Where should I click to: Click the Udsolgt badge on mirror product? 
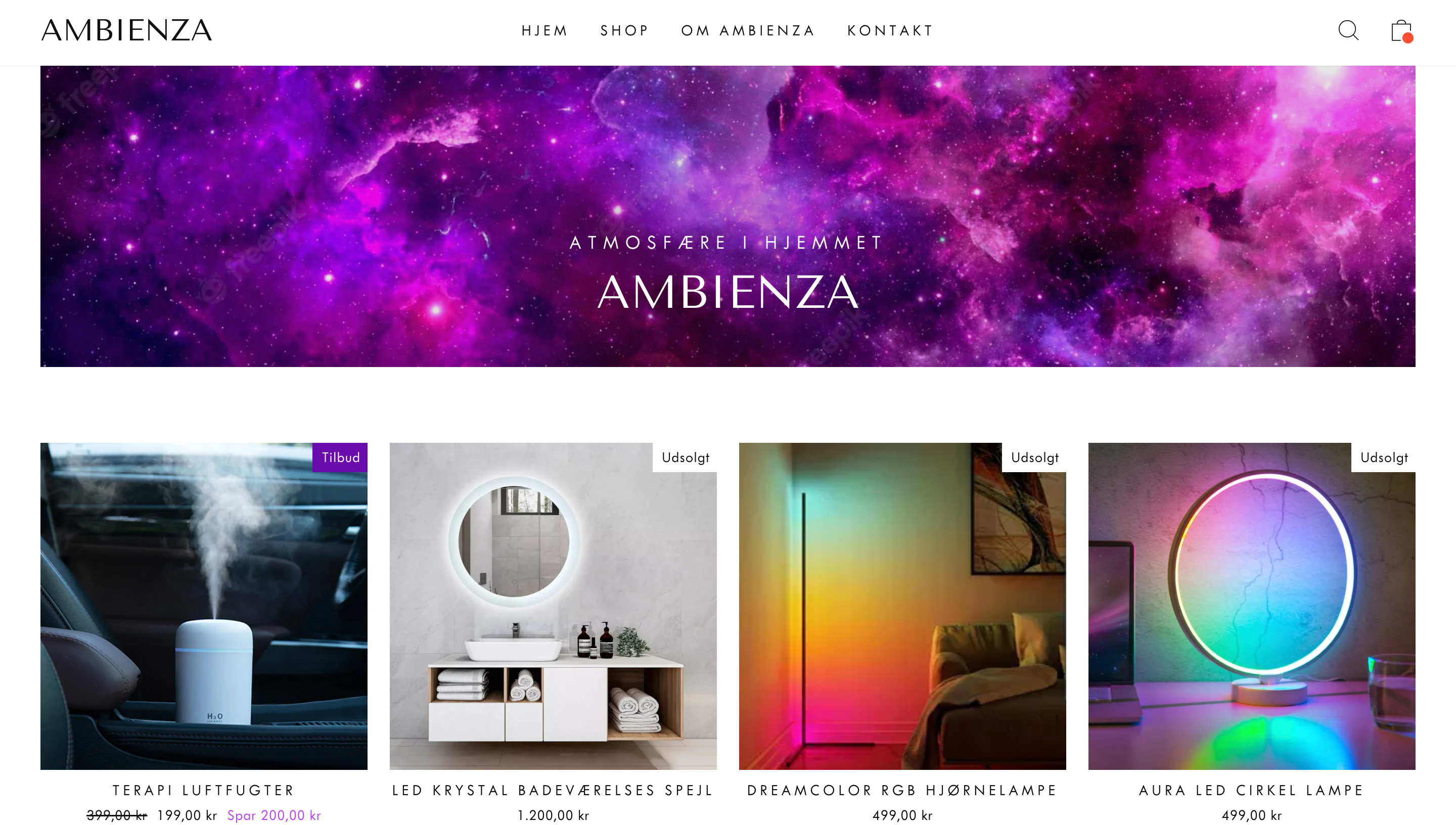(685, 457)
